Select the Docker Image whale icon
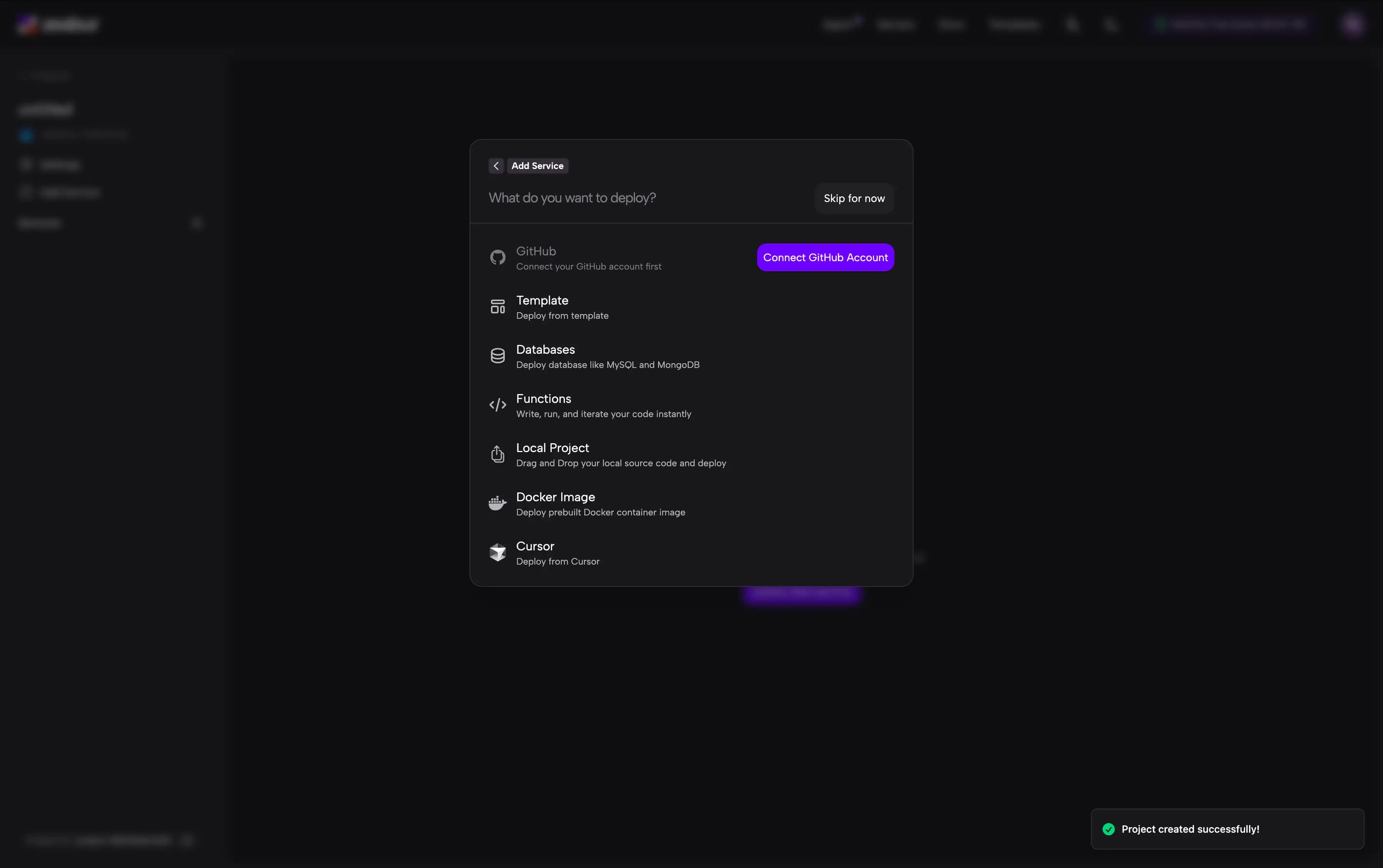Image resolution: width=1383 pixels, height=868 pixels. tap(497, 503)
